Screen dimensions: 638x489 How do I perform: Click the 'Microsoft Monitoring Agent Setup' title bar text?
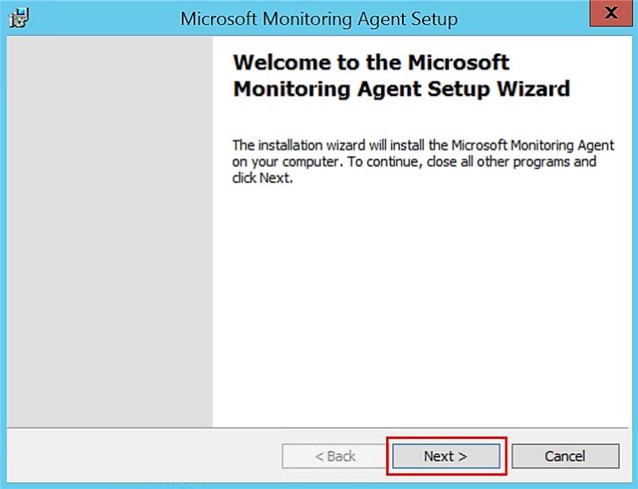coord(319,19)
